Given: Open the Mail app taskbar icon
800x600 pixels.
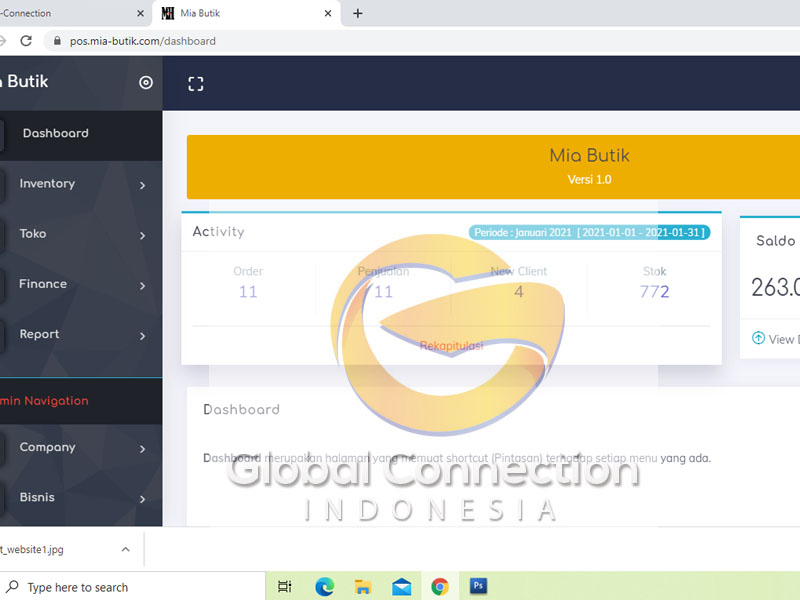Looking at the screenshot, I should (x=401, y=587).
